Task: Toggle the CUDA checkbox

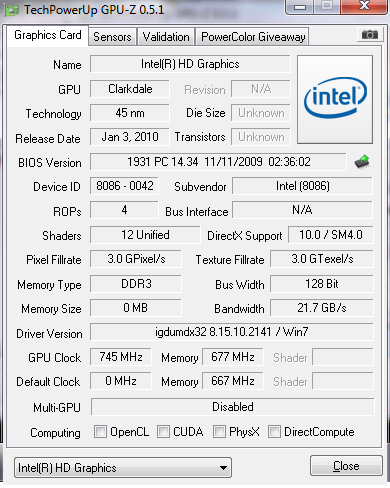Action: tap(163, 431)
